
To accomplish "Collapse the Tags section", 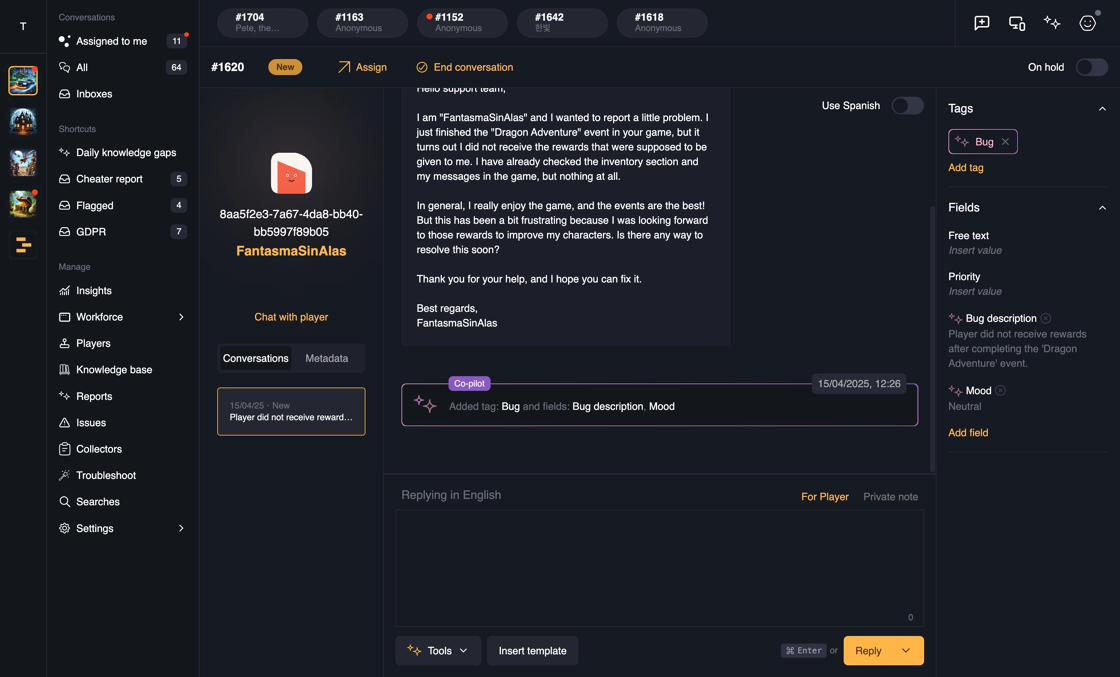I will tap(1102, 108).
